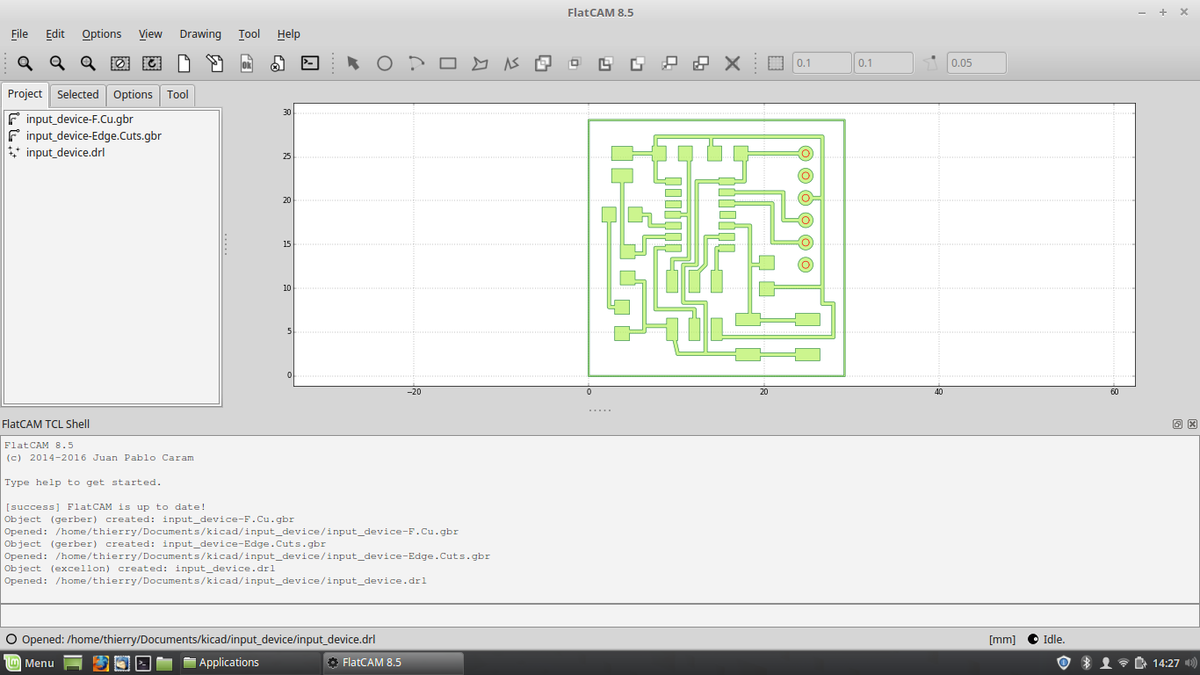Click the FlatCAM 8.5 taskbar button
Screen dimensions: 1200x675
click(x=394, y=663)
